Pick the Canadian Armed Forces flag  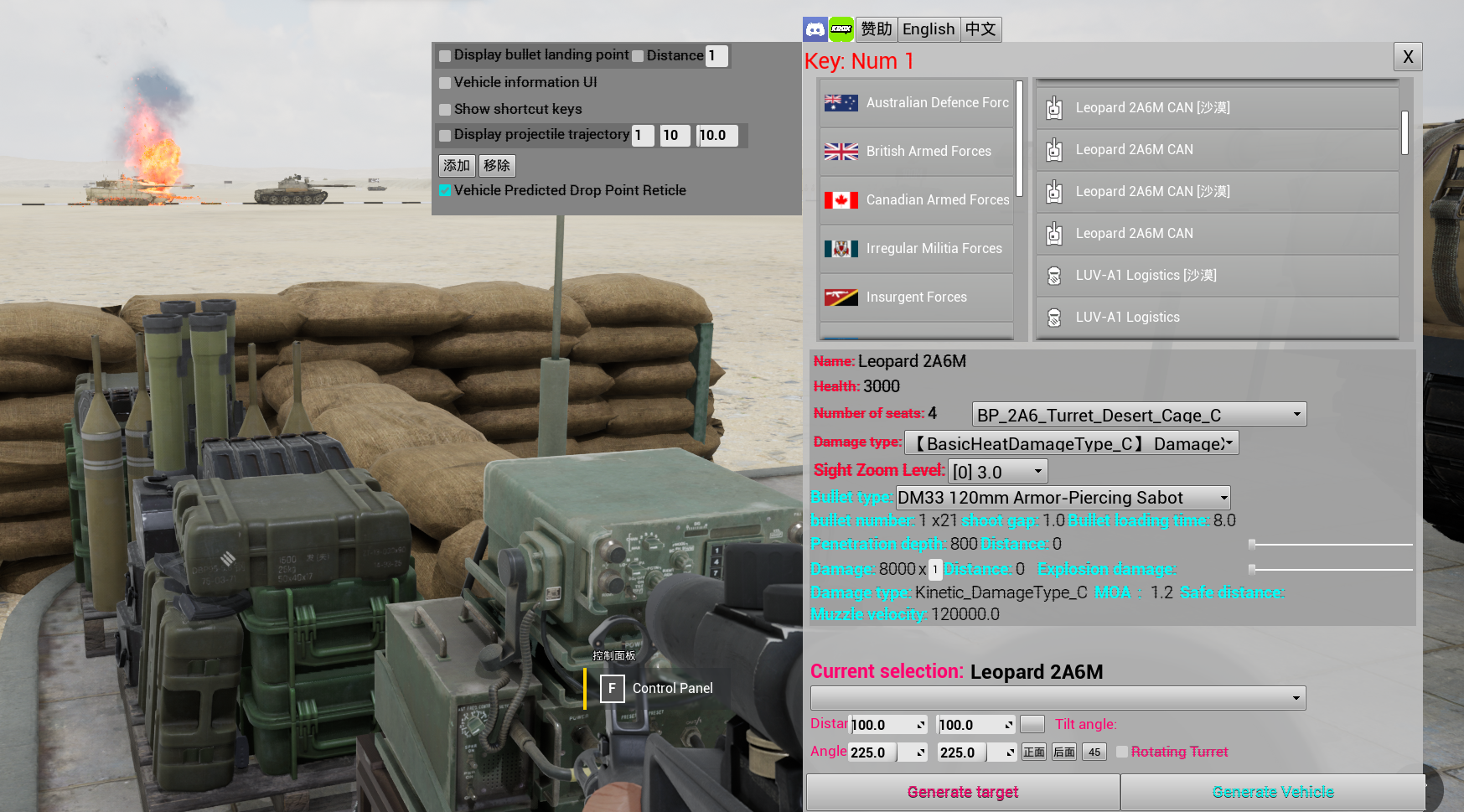pos(841,200)
